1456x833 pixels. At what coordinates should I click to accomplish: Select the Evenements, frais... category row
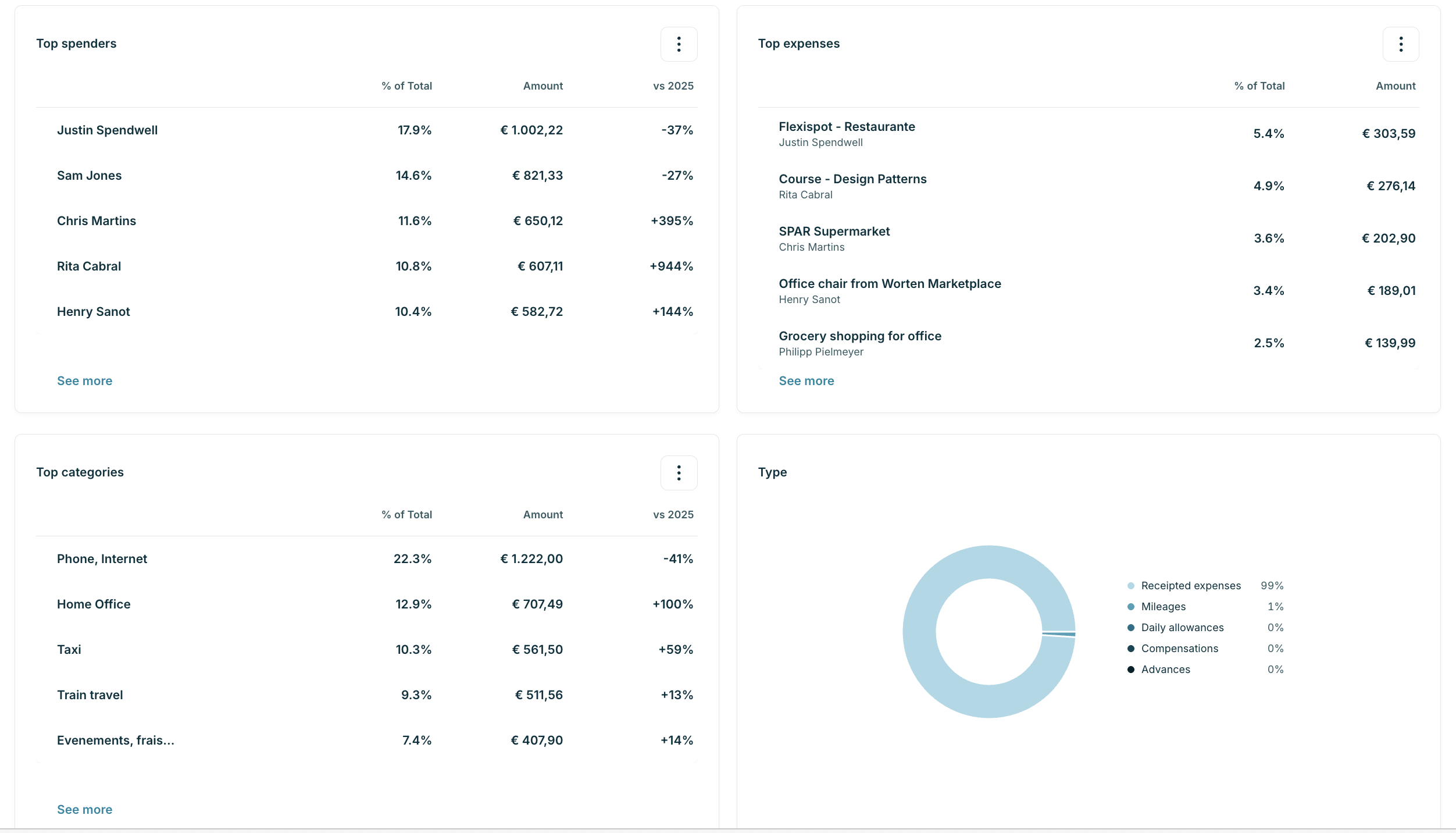(366, 741)
